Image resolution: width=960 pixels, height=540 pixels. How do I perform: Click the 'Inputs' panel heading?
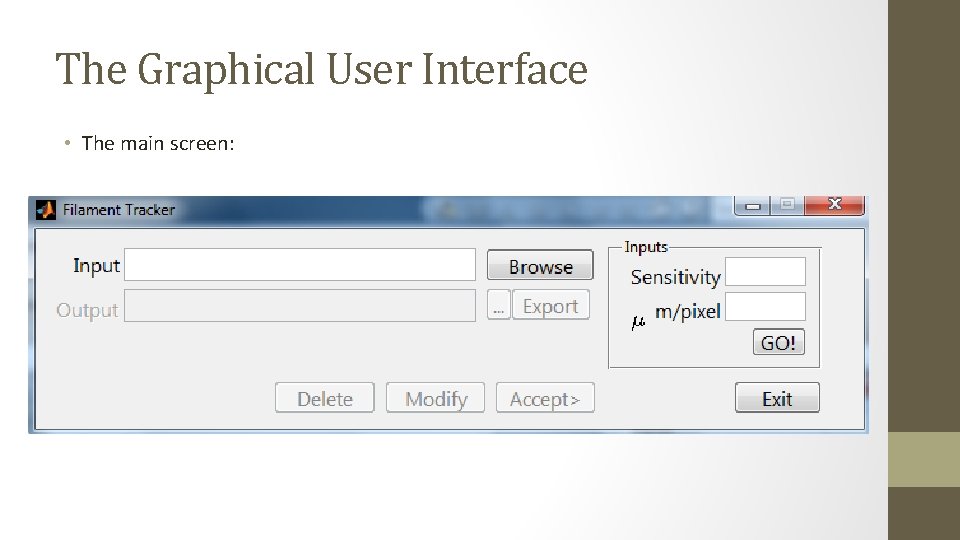coord(646,247)
